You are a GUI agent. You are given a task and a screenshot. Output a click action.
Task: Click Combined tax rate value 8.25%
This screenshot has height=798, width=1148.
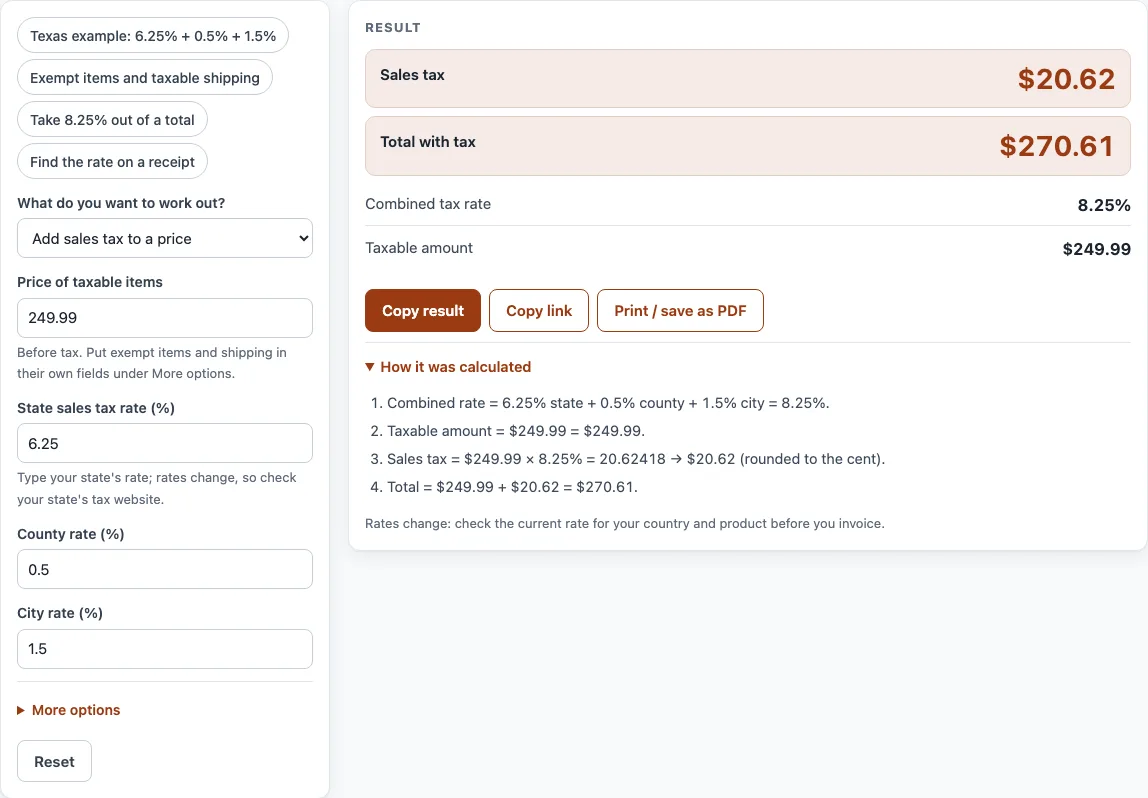pos(1103,205)
